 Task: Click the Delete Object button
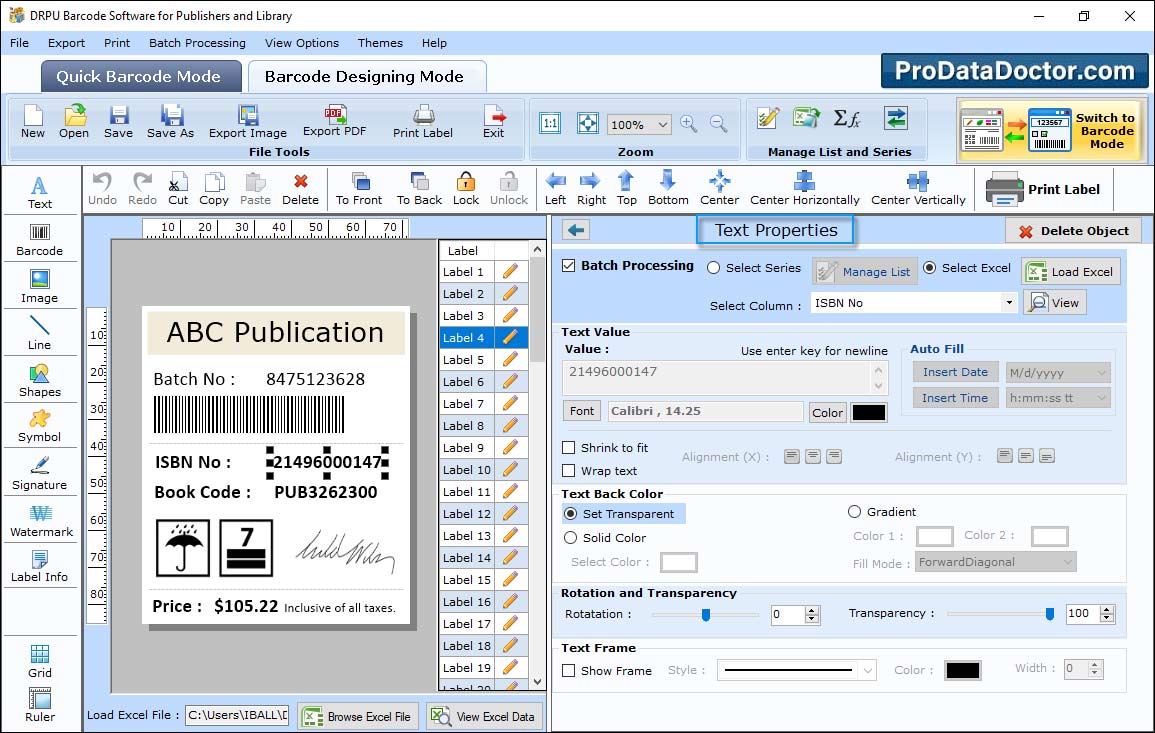(x=1073, y=231)
